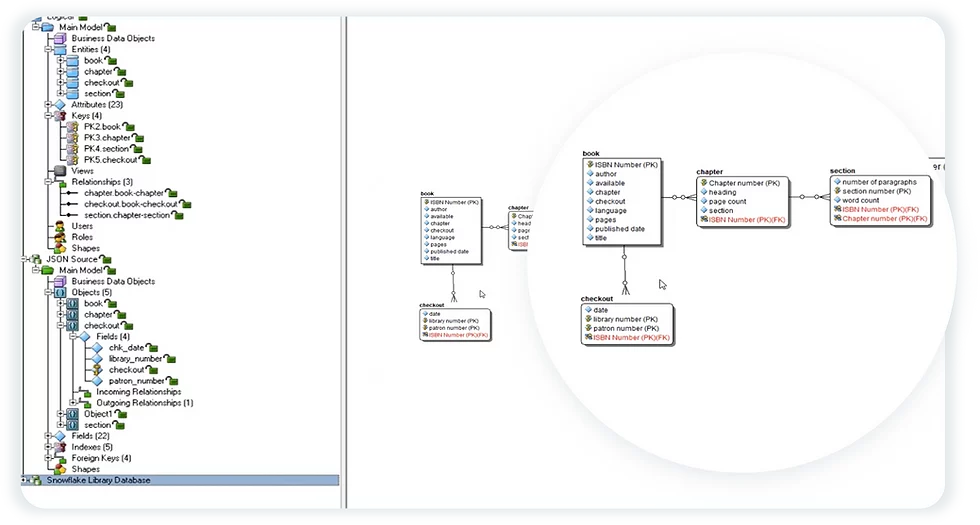Click the Snowflake Library Database icon

pyautogui.click(x=36, y=480)
